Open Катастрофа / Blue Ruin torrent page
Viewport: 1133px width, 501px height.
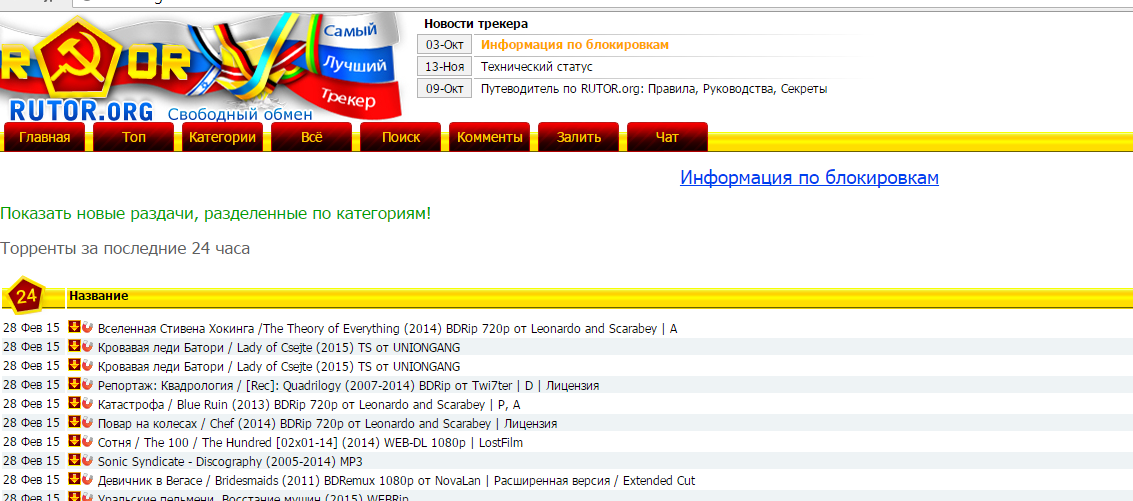(309, 404)
